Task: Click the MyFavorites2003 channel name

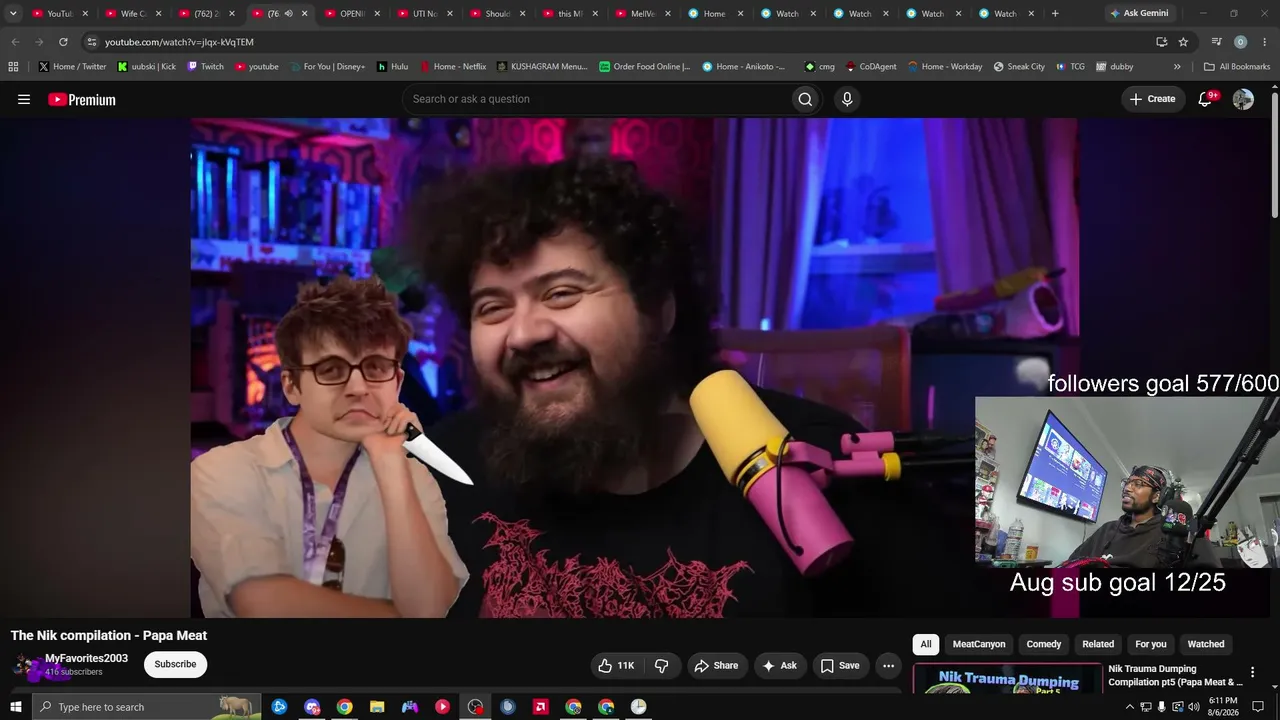Action: tap(86, 659)
